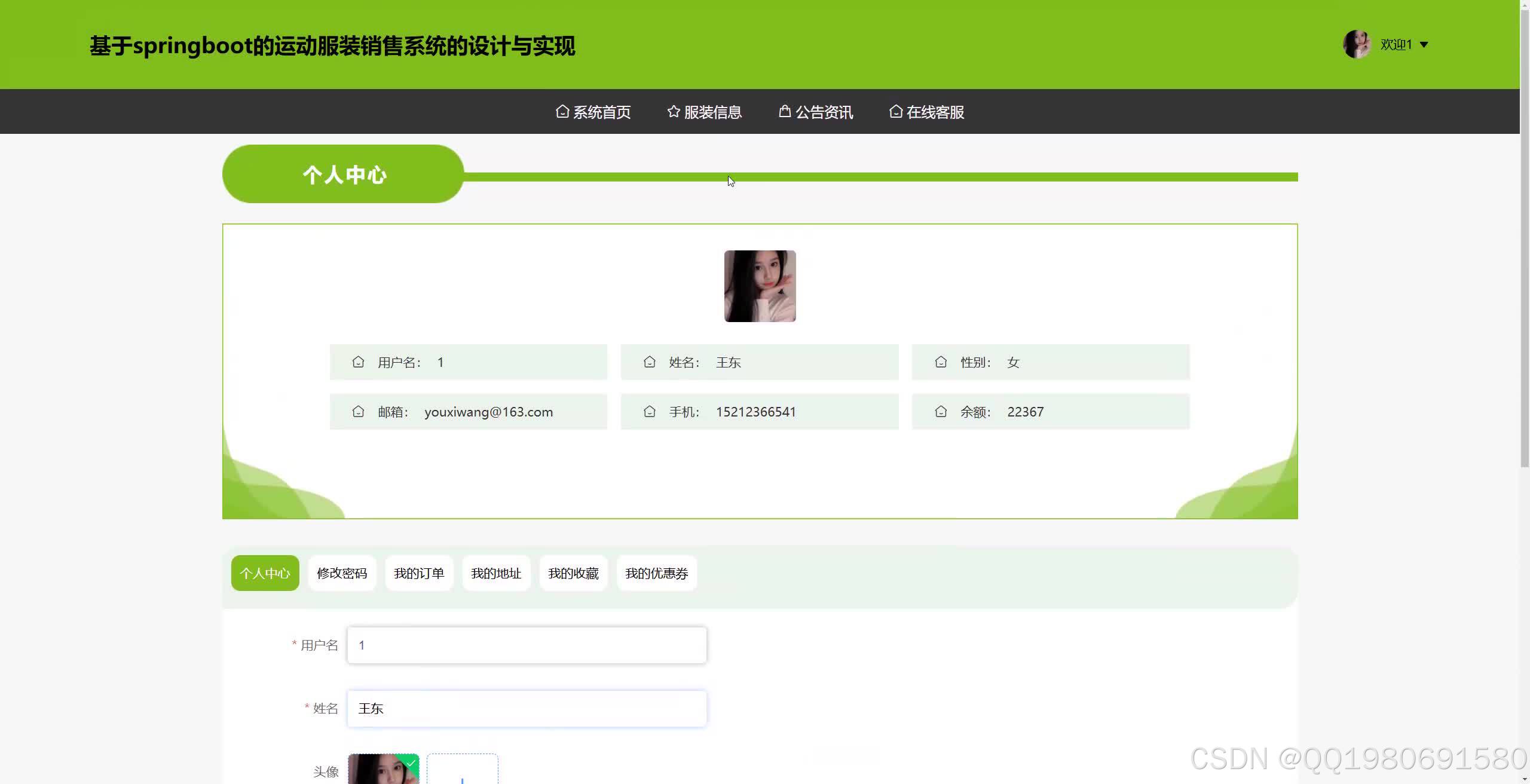Click the bag icon beside 公告资讯

tap(785, 111)
